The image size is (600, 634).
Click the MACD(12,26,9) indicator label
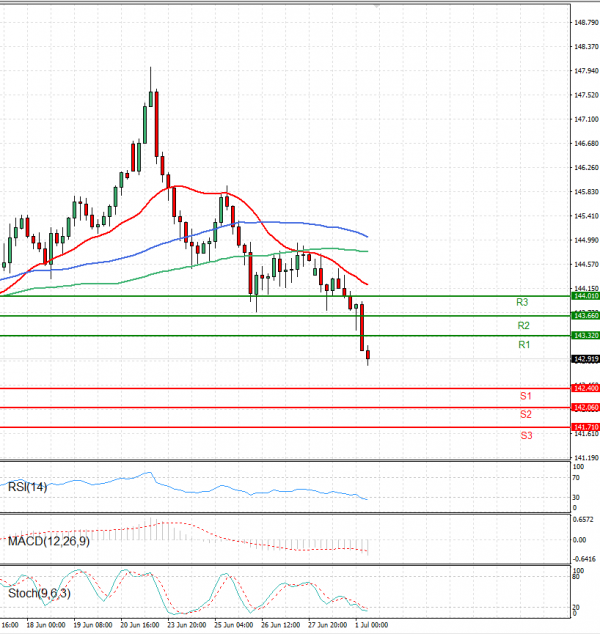[x=49, y=541]
